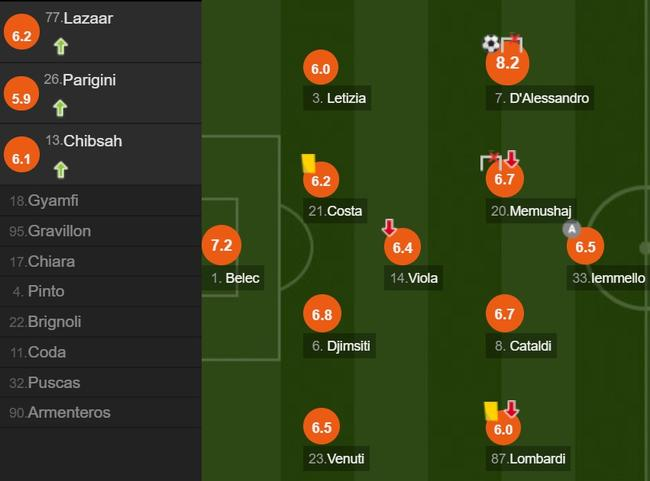The image size is (650, 481).
Task: Click the green substitution arrow under Lazaar
Action: 60,45
